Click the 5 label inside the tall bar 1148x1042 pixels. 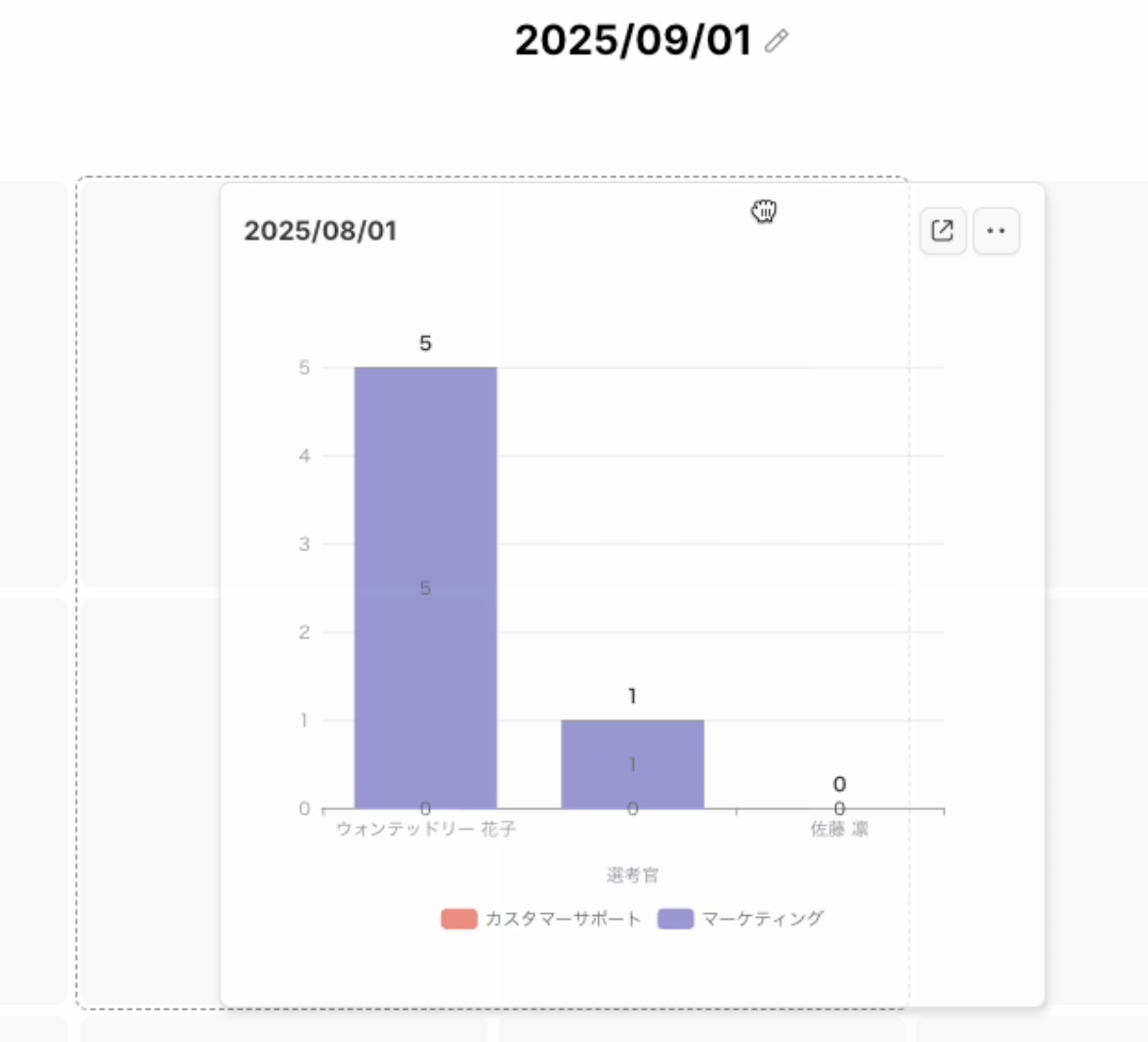click(x=425, y=588)
